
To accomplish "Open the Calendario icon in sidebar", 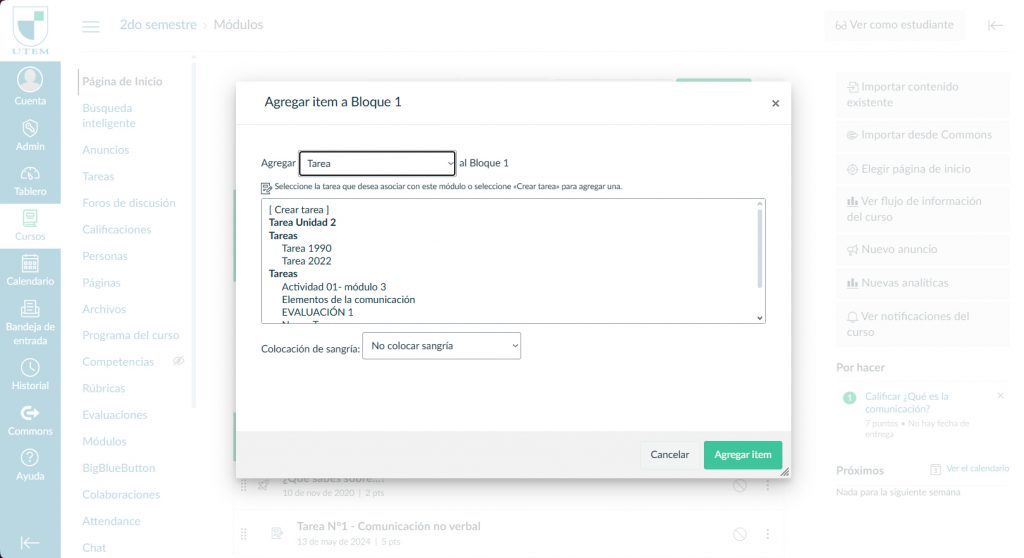I will point(30,263).
